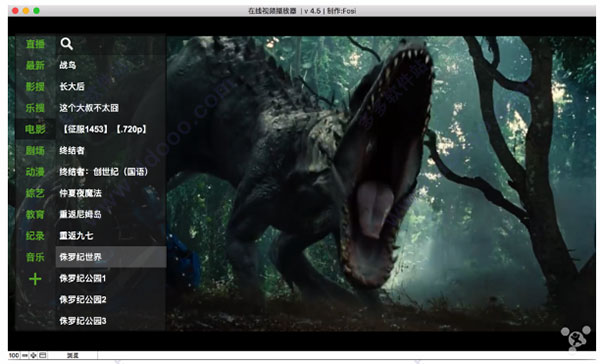The width and height of the screenshot is (600, 364).
Task: Click the window layout icon in status bar
Action: pyautogui.click(x=43, y=356)
